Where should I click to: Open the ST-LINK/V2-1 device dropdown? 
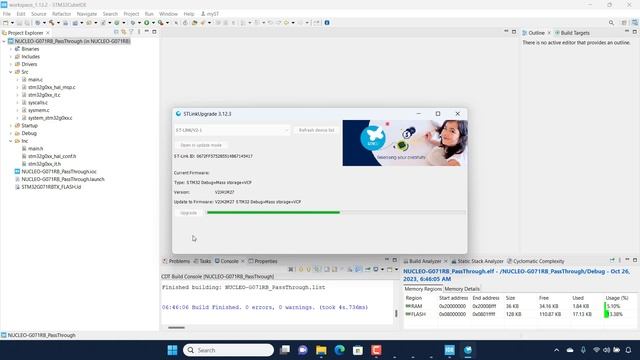tap(232, 130)
